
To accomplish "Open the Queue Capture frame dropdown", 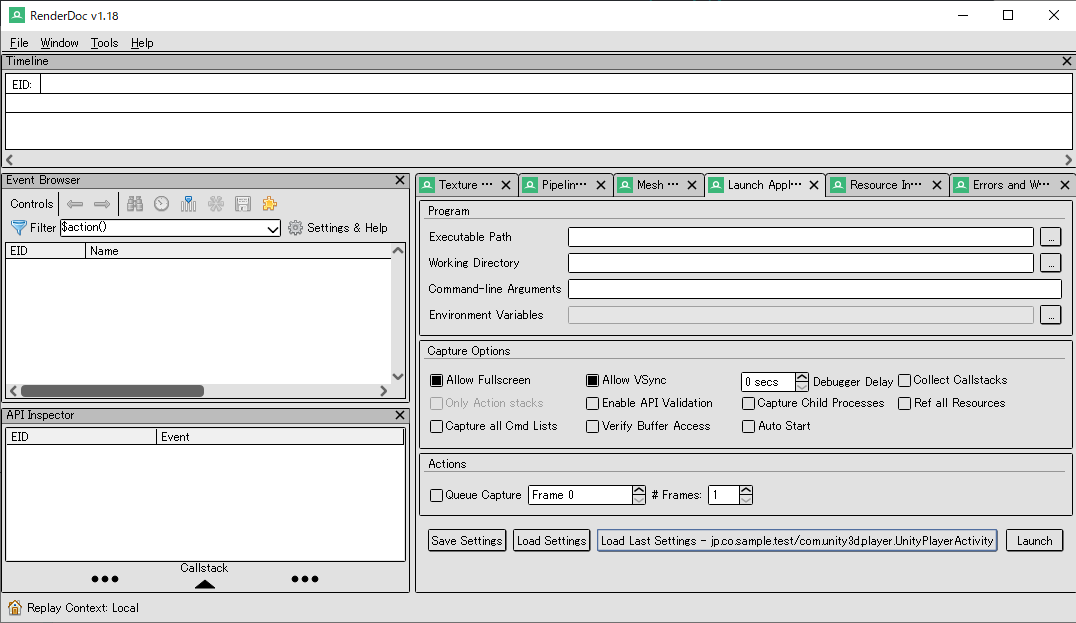I will 638,494.
